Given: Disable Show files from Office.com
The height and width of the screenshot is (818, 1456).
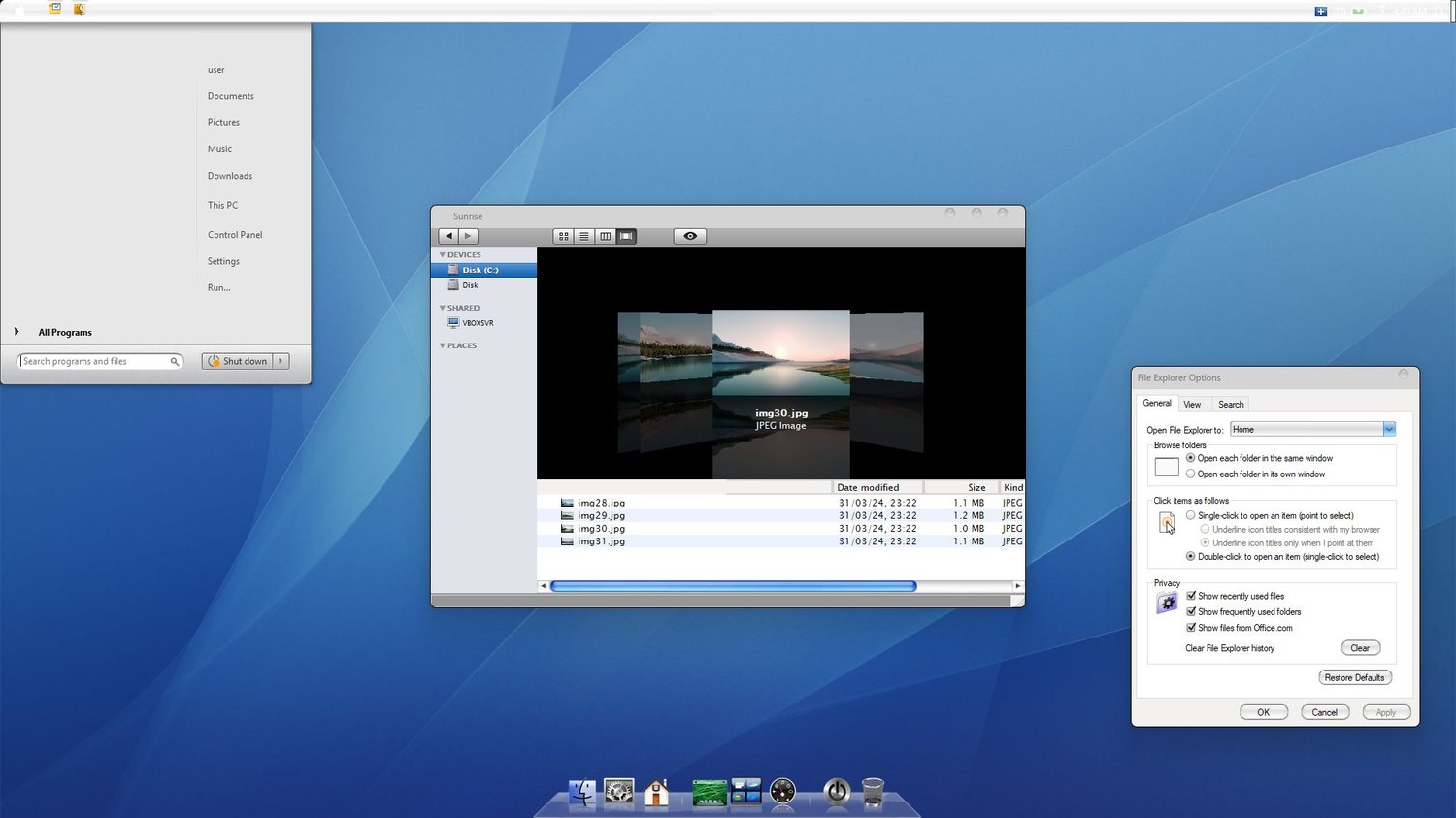Looking at the screenshot, I should (1191, 628).
